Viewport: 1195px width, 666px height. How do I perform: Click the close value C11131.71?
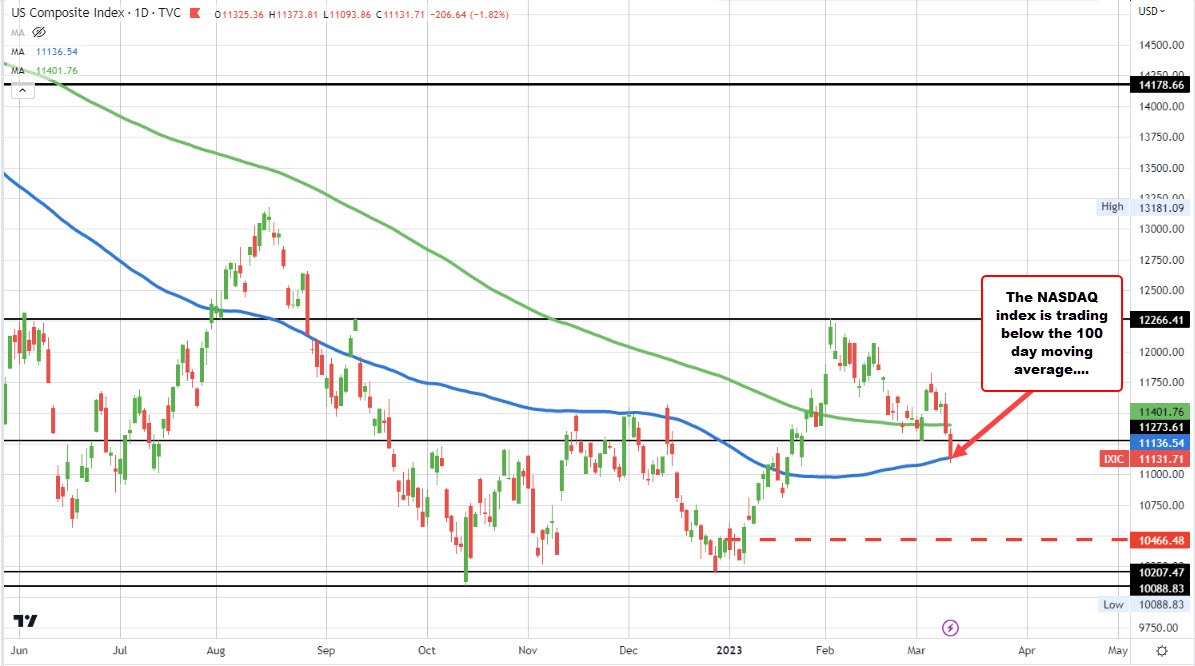(x=400, y=14)
